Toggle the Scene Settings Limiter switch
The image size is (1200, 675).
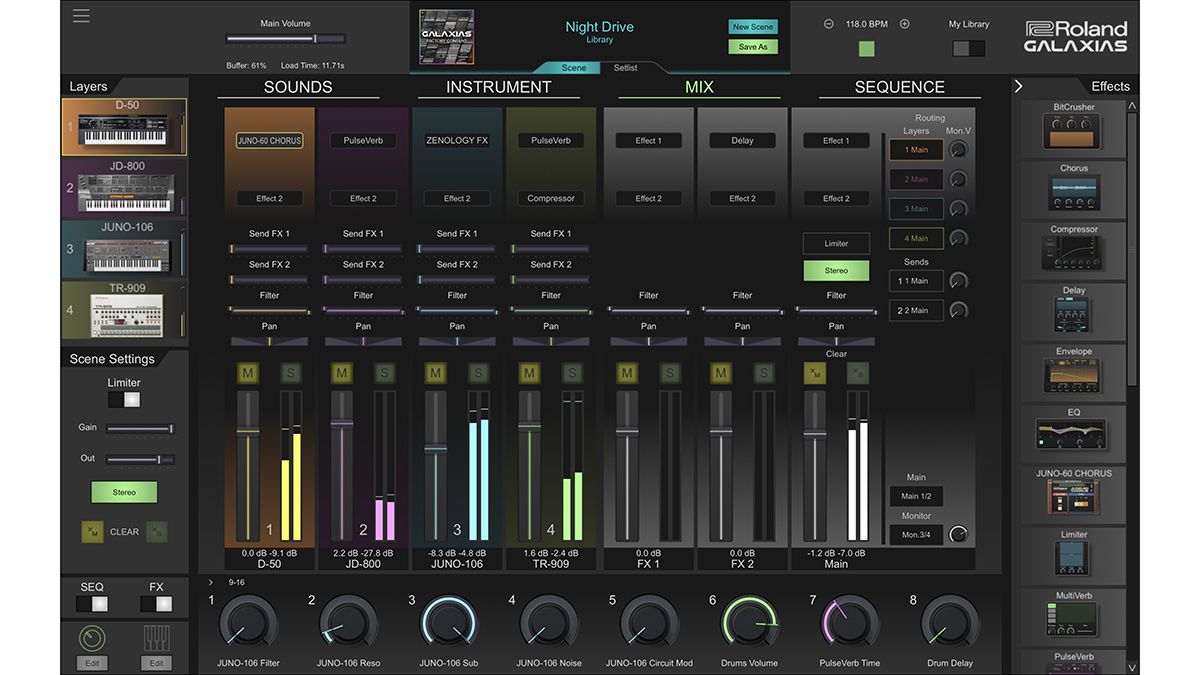[124, 400]
